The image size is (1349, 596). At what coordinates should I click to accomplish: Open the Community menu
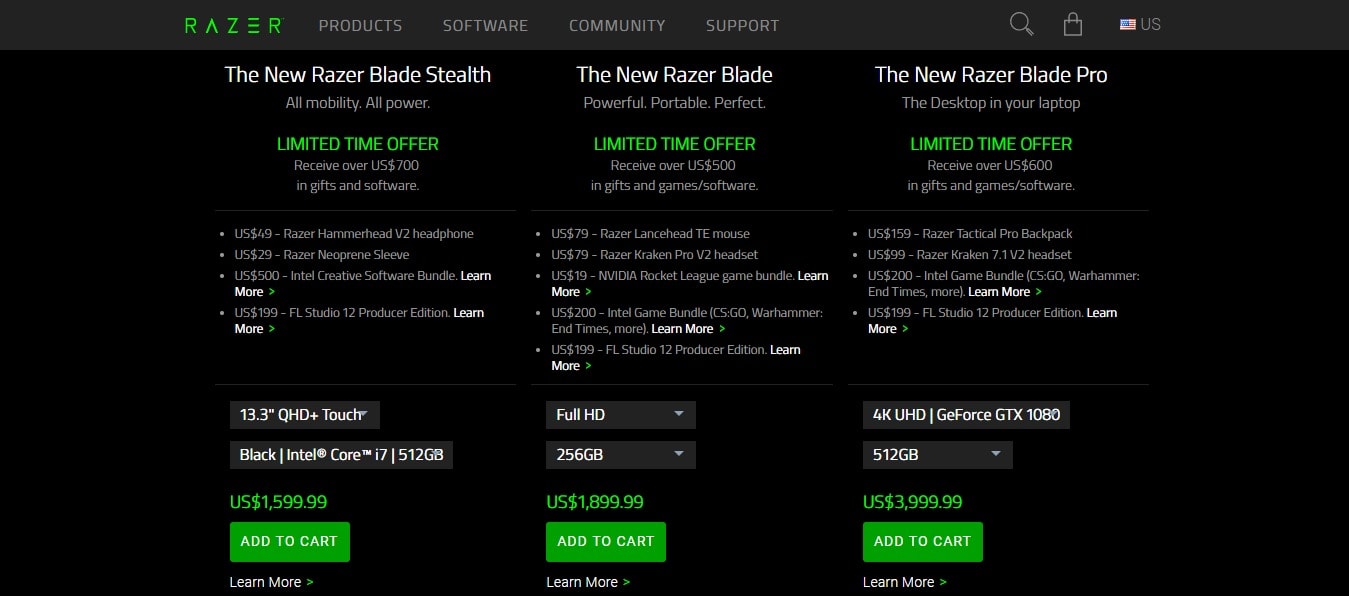pyautogui.click(x=617, y=25)
